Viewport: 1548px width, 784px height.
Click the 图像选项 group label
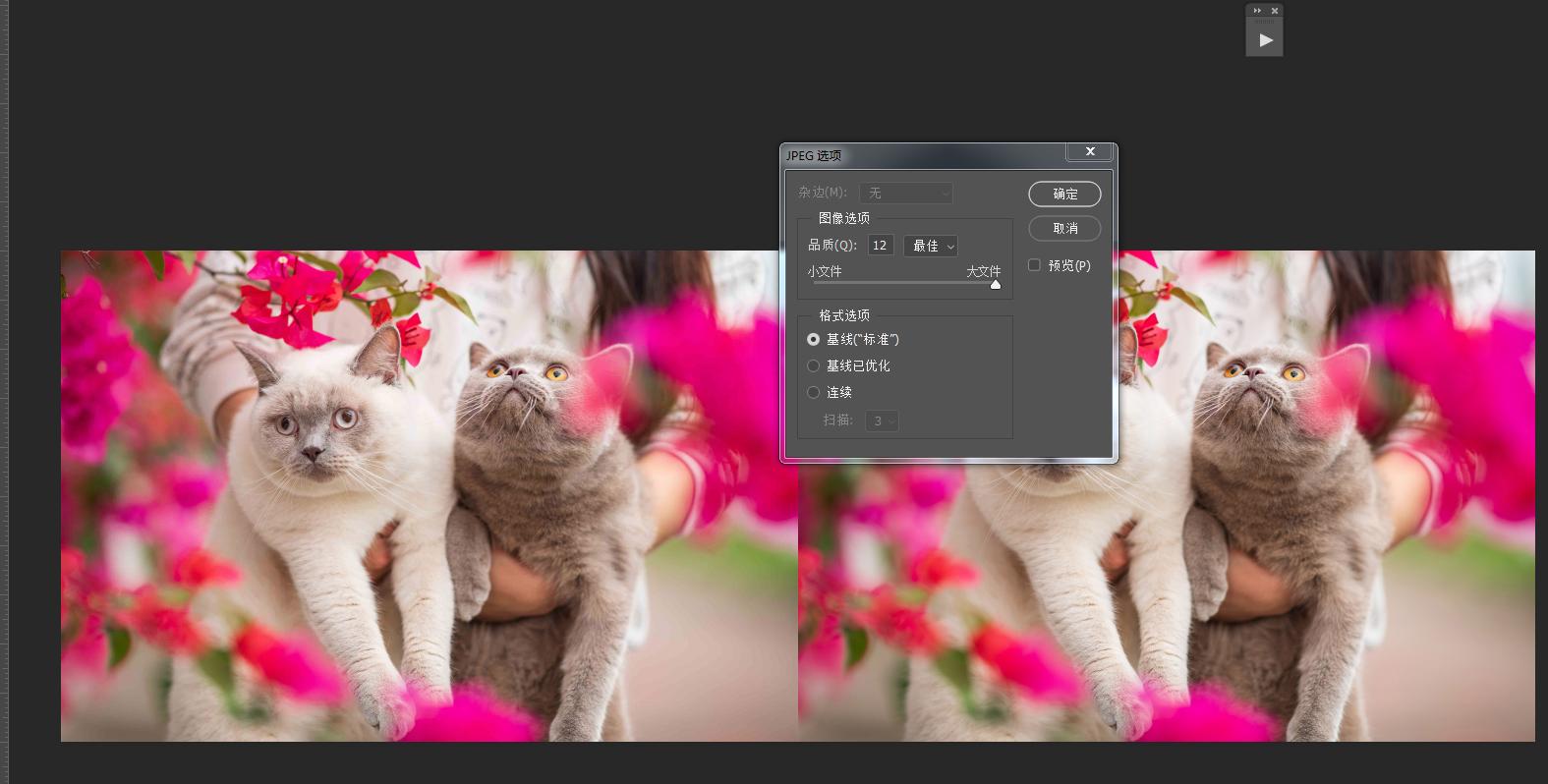(x=844, y=218)
